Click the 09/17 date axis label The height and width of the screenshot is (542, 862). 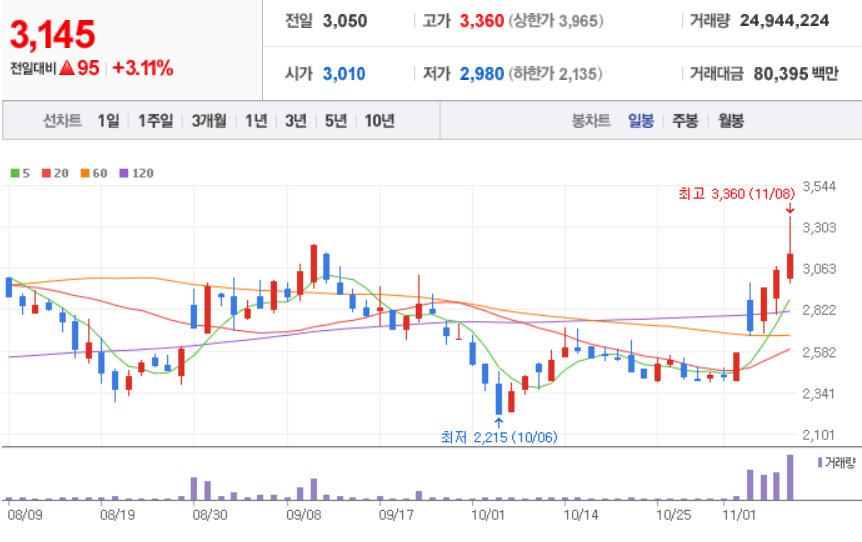(396, 515)
